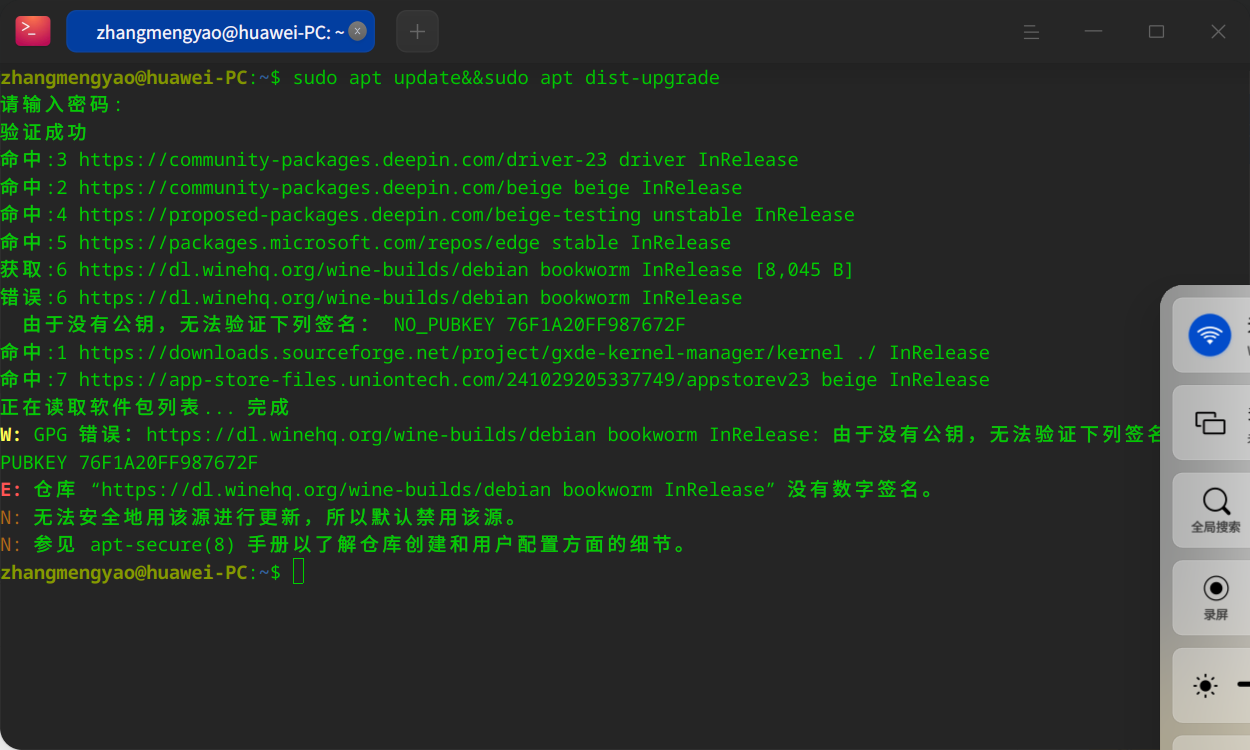
Task: Click the '请输入密码：' line
Action: [x=62, y=105]
